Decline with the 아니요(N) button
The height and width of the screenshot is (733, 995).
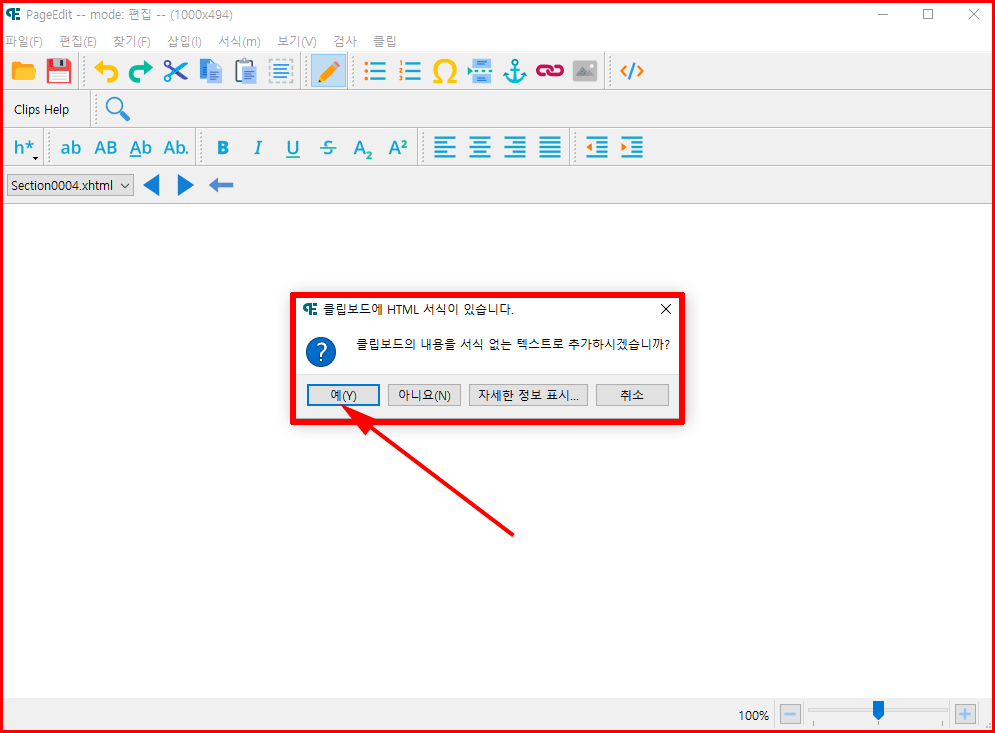pos(425,395)
